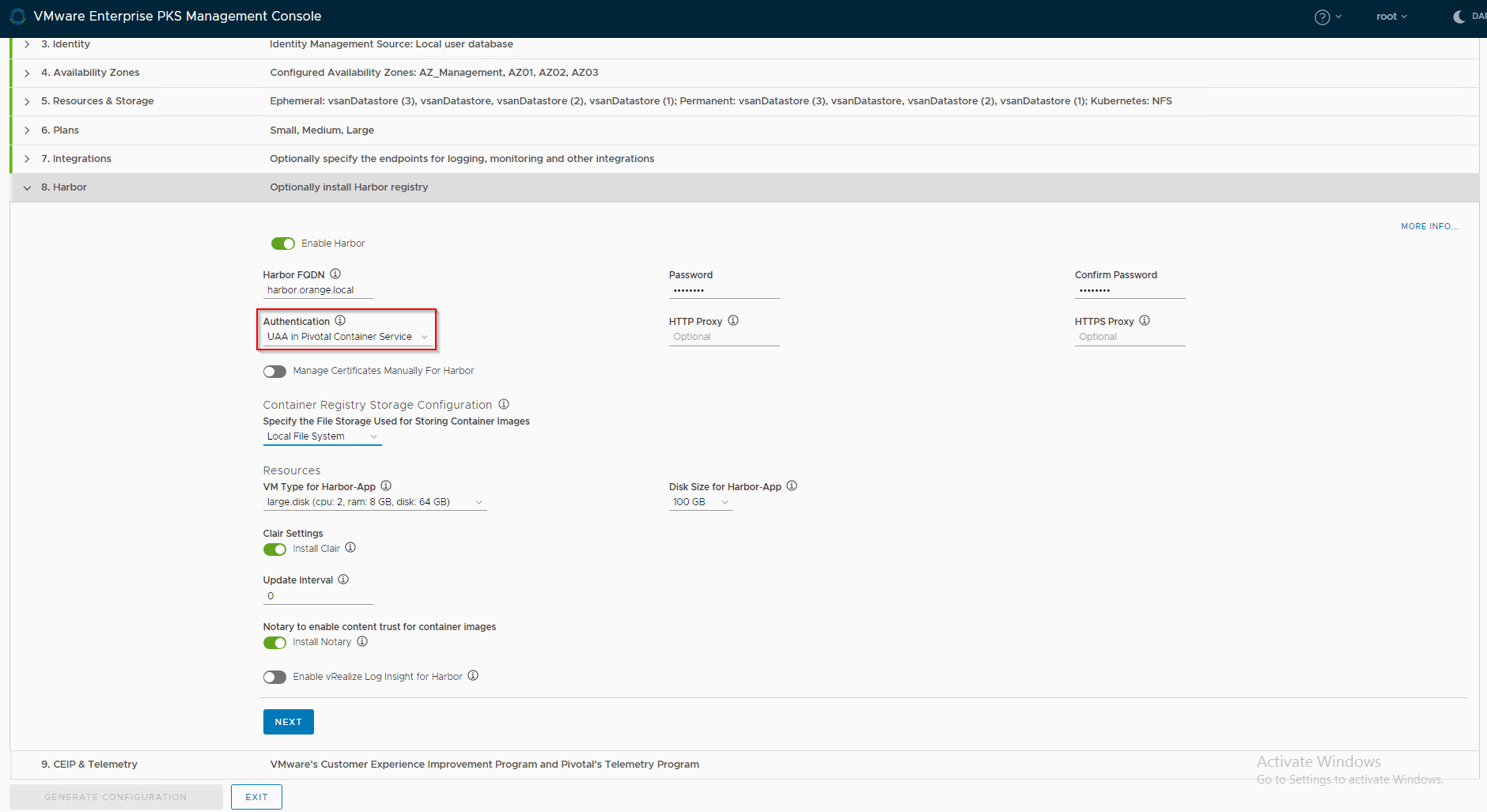
Task: Turn off the Install Clair switch
Action: tap(274, 550)
